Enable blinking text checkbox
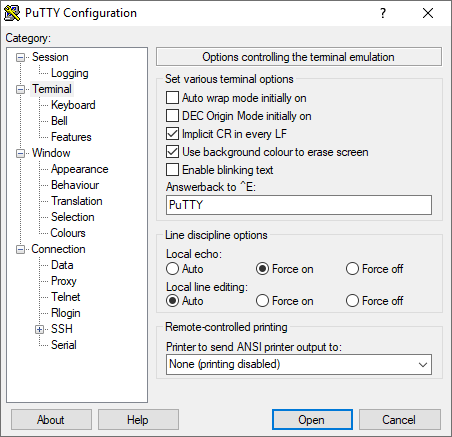452x437 pixels. (x=172, y=170)
